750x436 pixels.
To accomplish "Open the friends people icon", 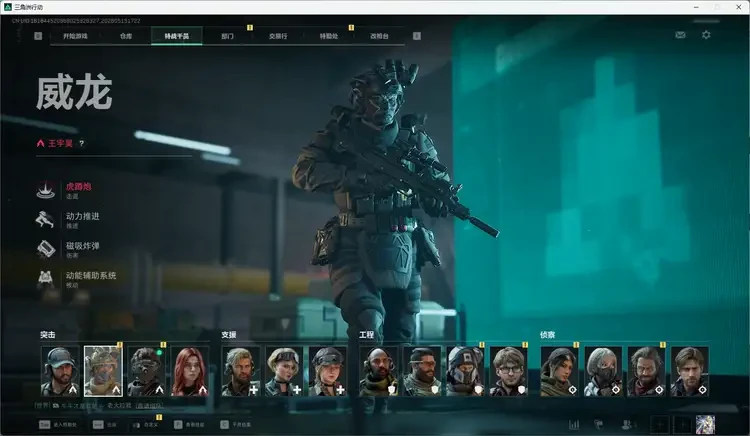I will click(x=628, y=424).
